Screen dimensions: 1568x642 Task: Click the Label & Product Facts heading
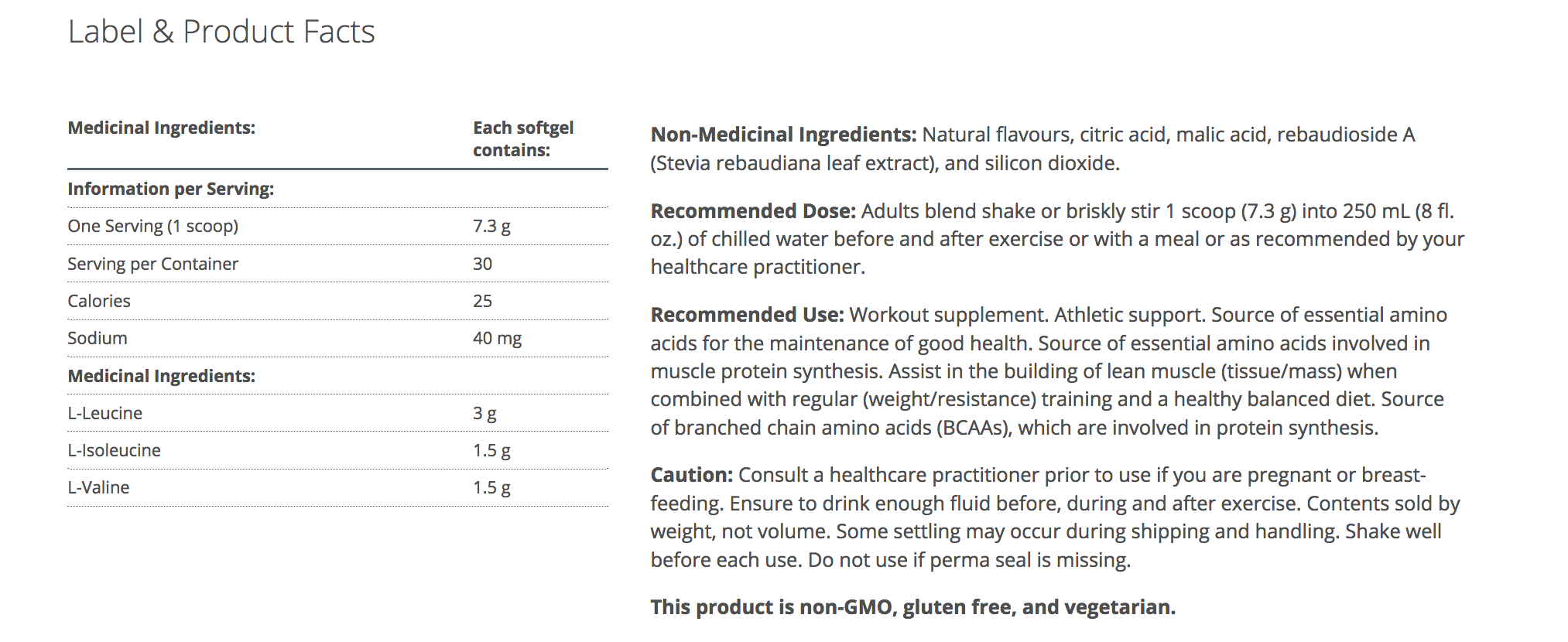click(x=221, y=32)
